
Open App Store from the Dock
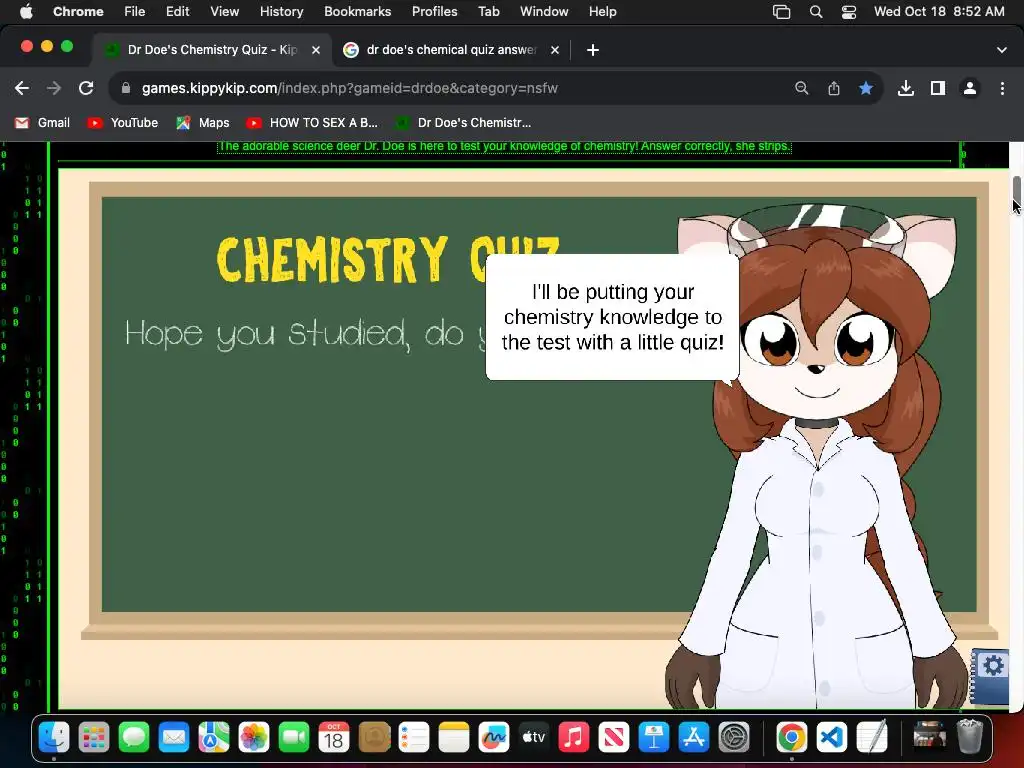694,738
